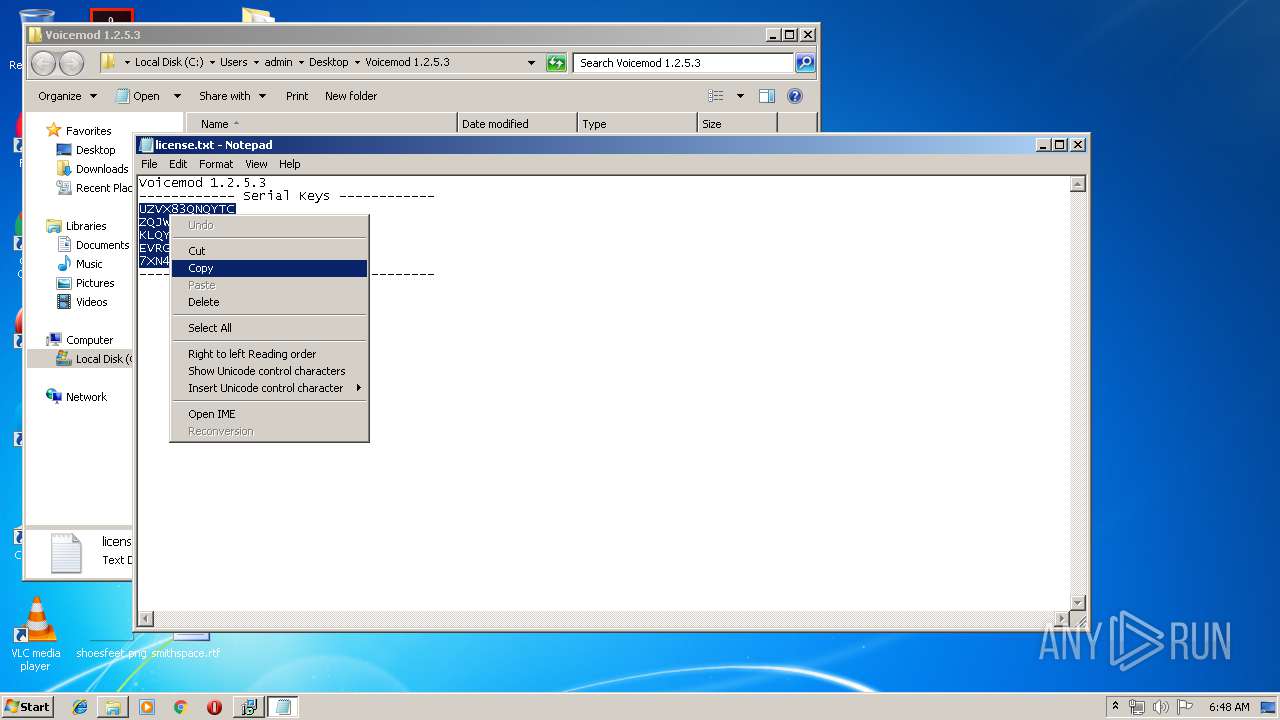
Task: Select Libraries in navigation pane
Action: (x=86, y=226)
